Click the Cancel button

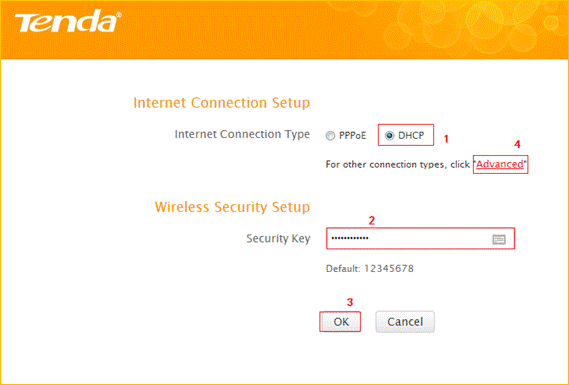(x=405, y=321)
